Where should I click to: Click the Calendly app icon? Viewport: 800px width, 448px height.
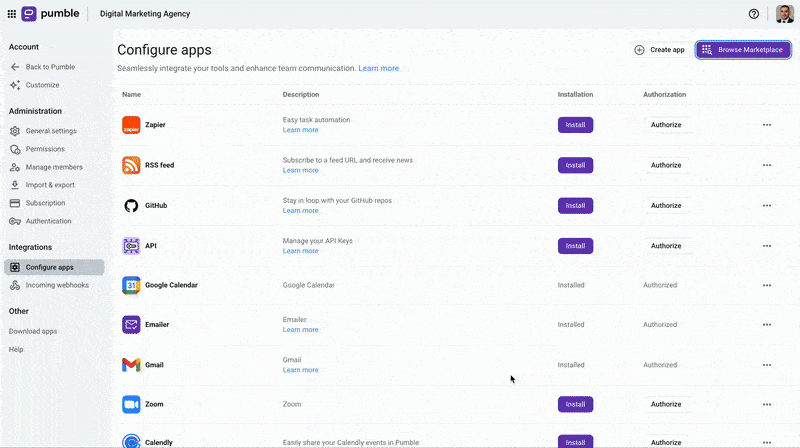click(131, 441)
